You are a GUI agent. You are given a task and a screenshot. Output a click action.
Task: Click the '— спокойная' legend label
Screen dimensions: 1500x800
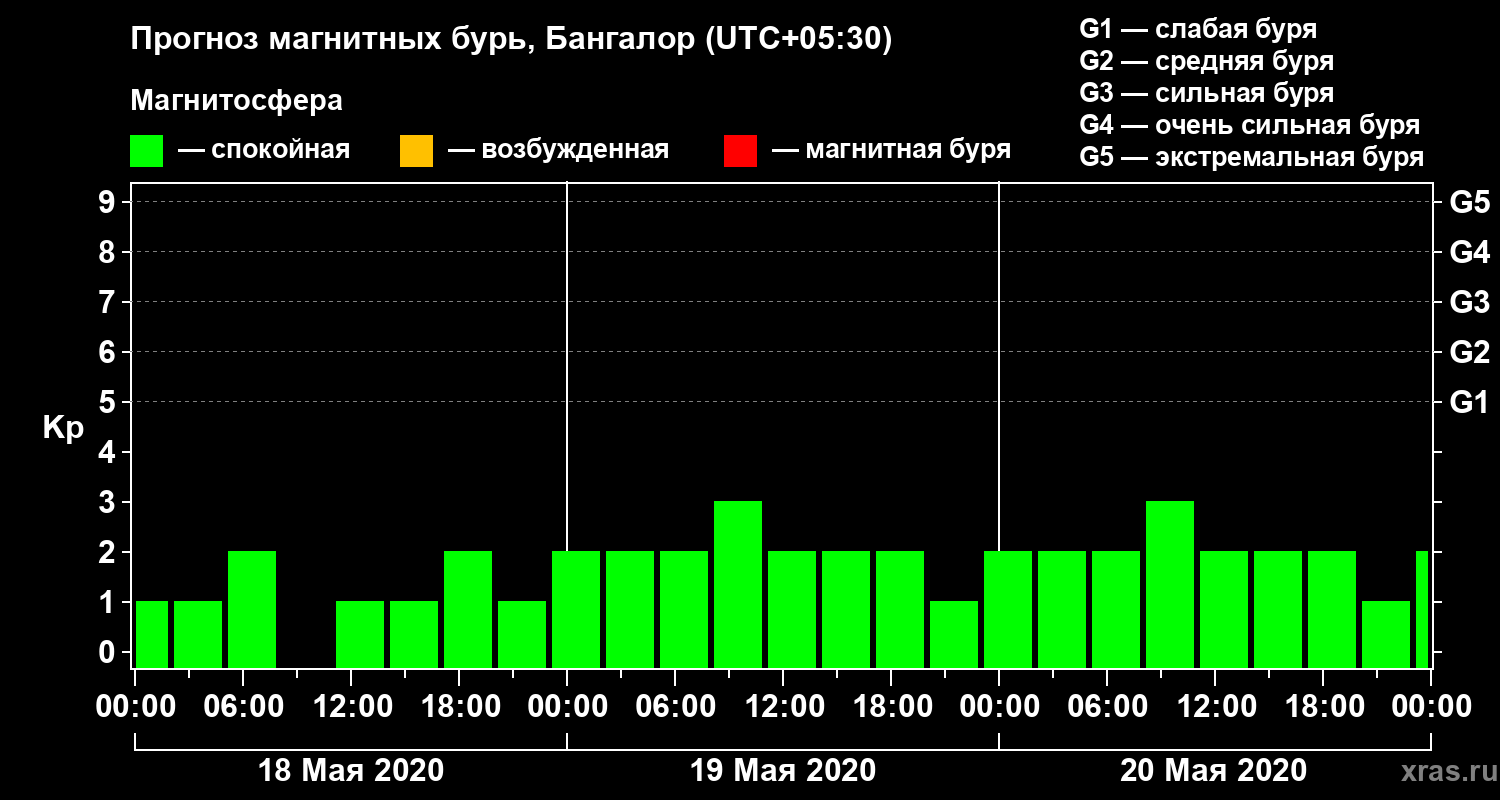[264, 150]
